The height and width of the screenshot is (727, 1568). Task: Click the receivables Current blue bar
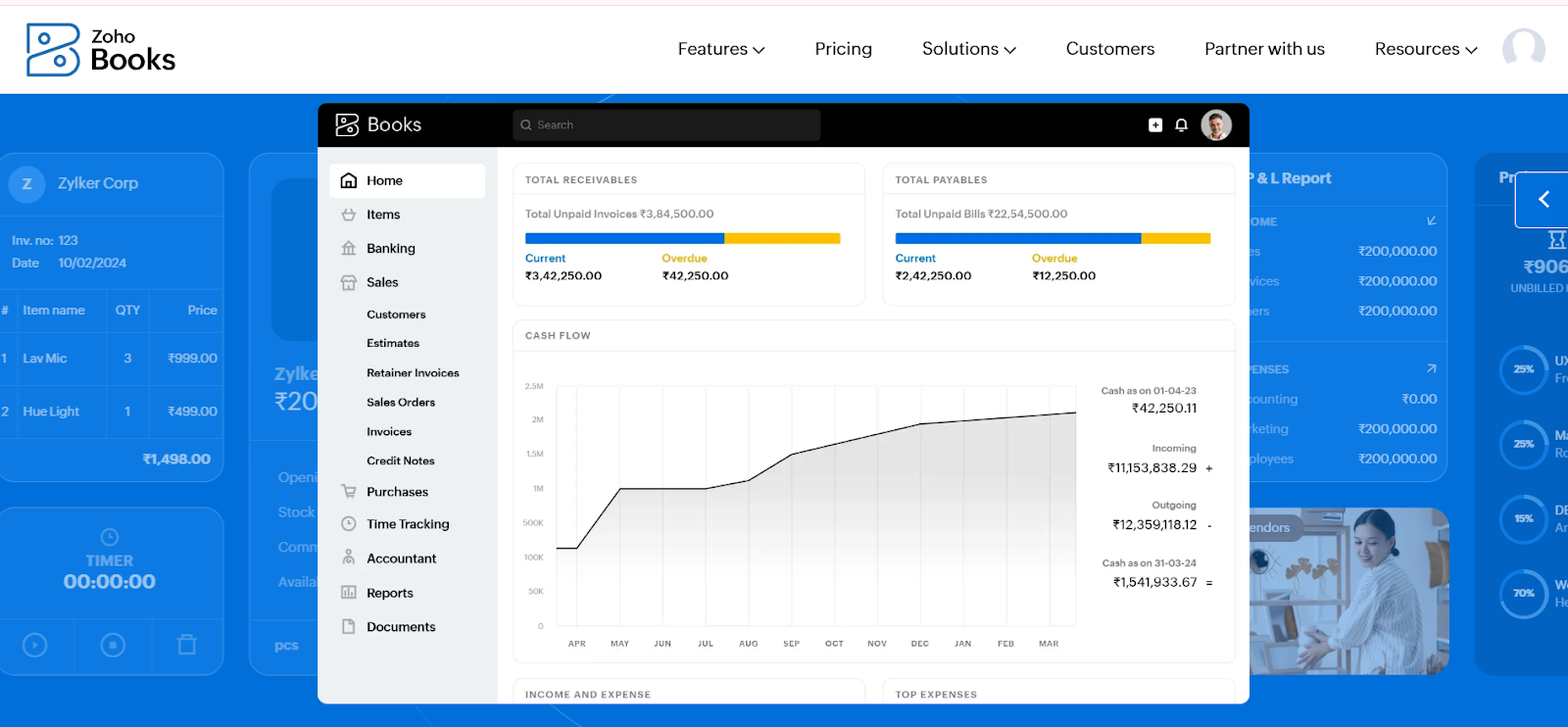click(x=624, y=238)
